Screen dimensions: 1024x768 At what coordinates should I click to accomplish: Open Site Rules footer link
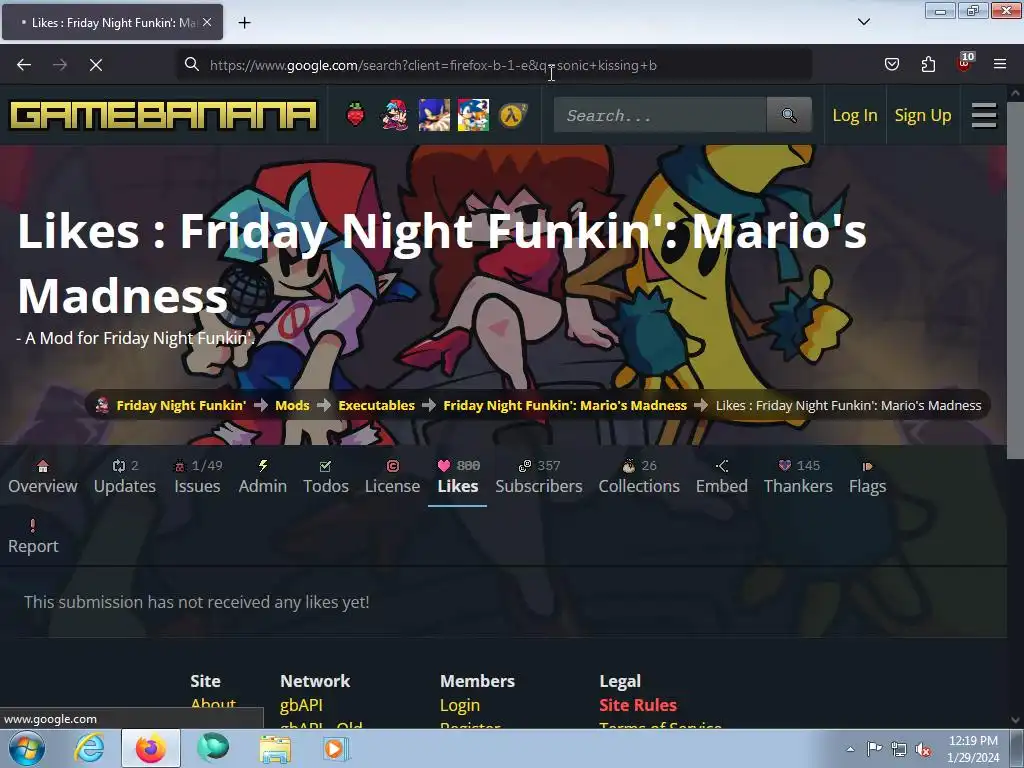tap(638, 705)
